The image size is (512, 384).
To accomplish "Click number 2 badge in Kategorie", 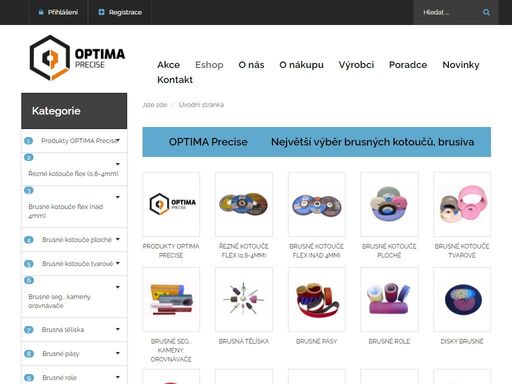I will click(x=29, y=157).
